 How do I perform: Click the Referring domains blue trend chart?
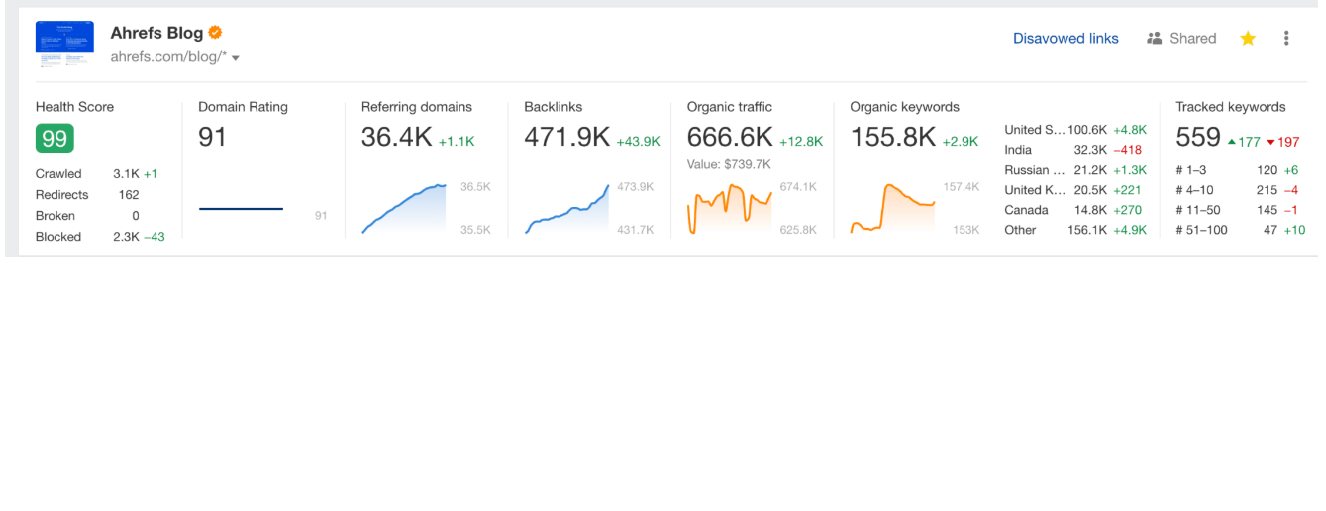click(404, 208)
